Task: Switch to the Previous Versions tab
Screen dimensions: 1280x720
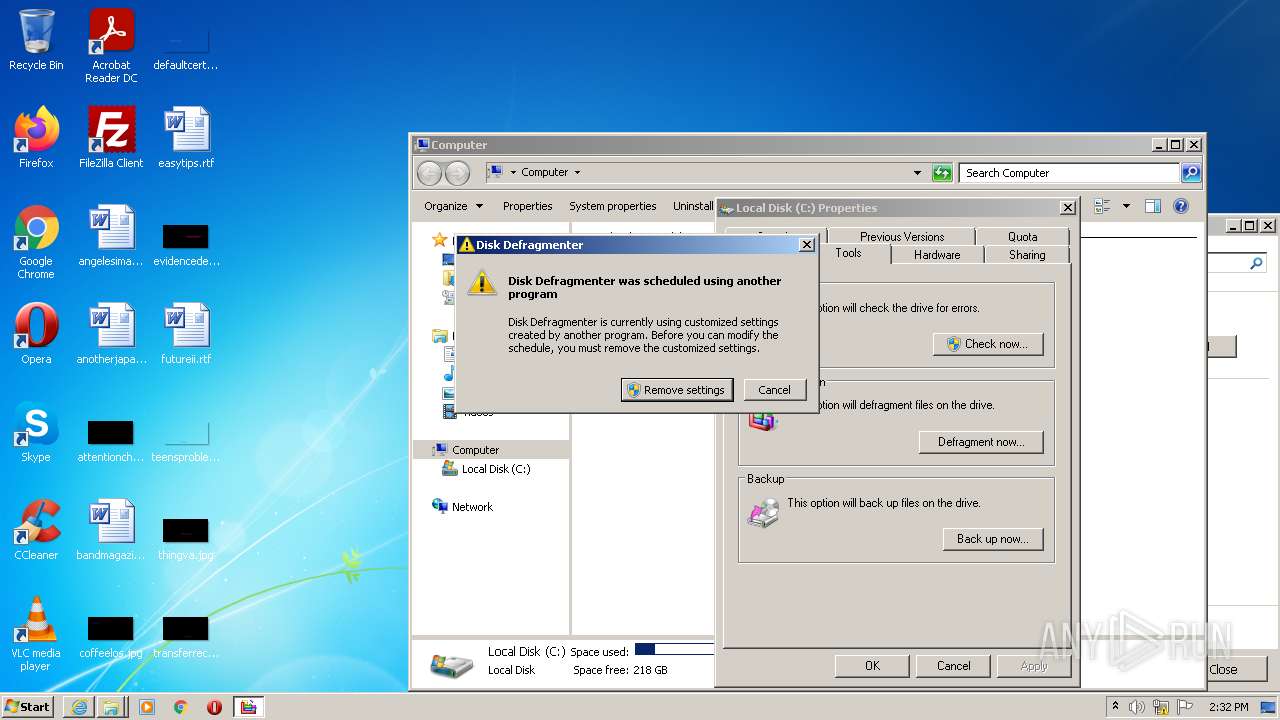Action: (901, 237)
